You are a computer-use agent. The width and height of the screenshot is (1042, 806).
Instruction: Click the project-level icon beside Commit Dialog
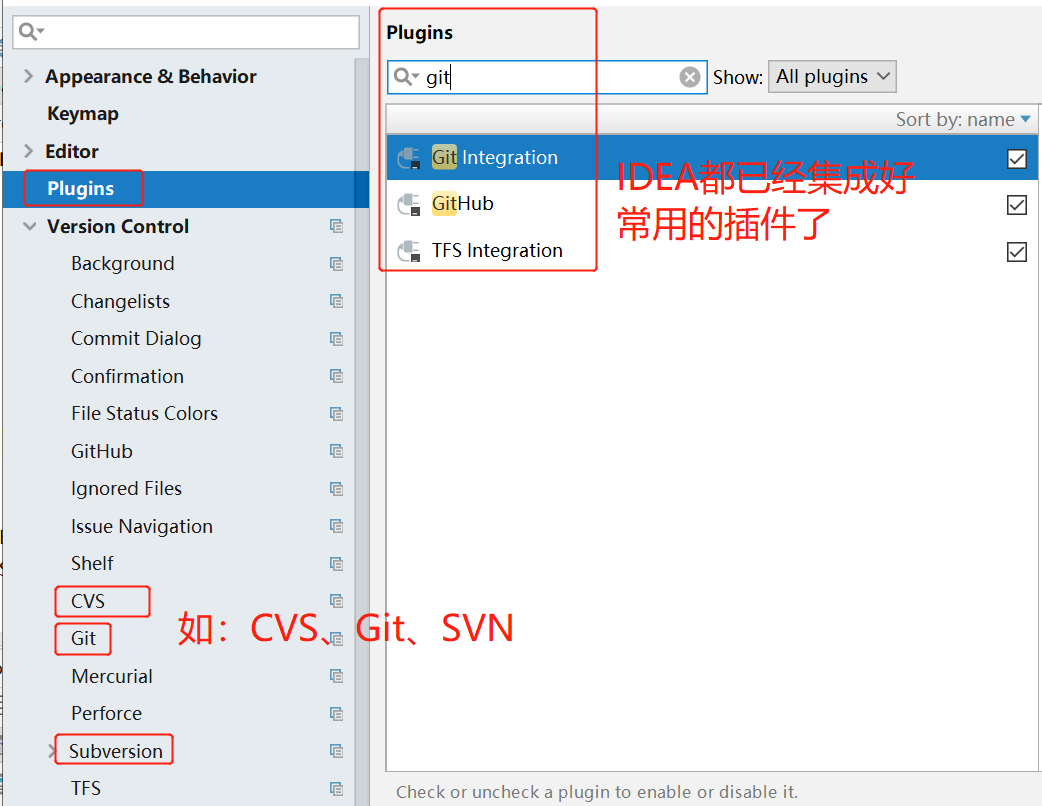pos(336,339)
